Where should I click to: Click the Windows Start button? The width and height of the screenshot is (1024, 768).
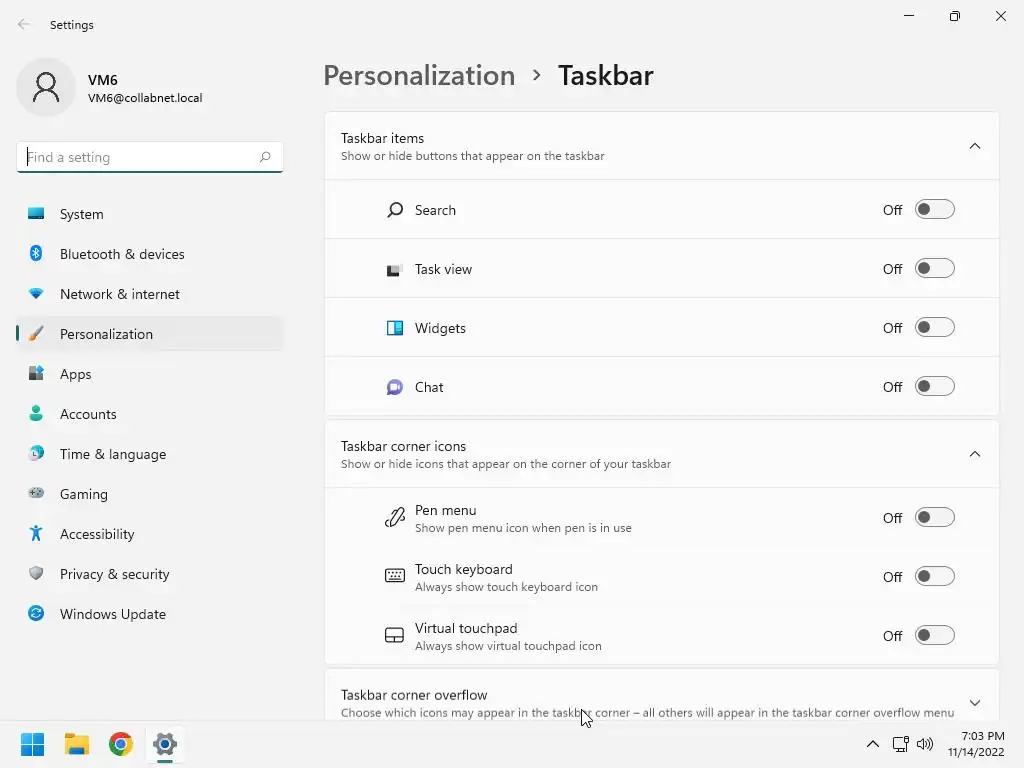33,744
